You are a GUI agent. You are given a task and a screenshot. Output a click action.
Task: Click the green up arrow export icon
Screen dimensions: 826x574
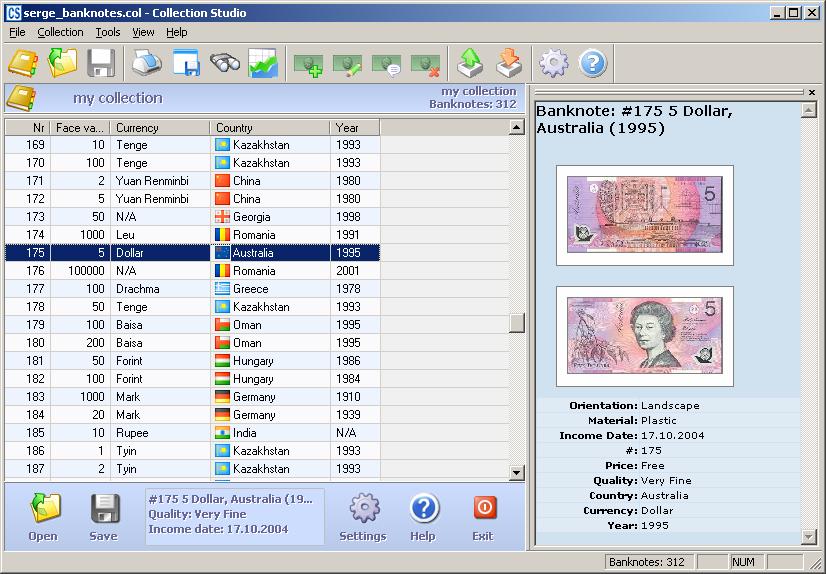470,63
